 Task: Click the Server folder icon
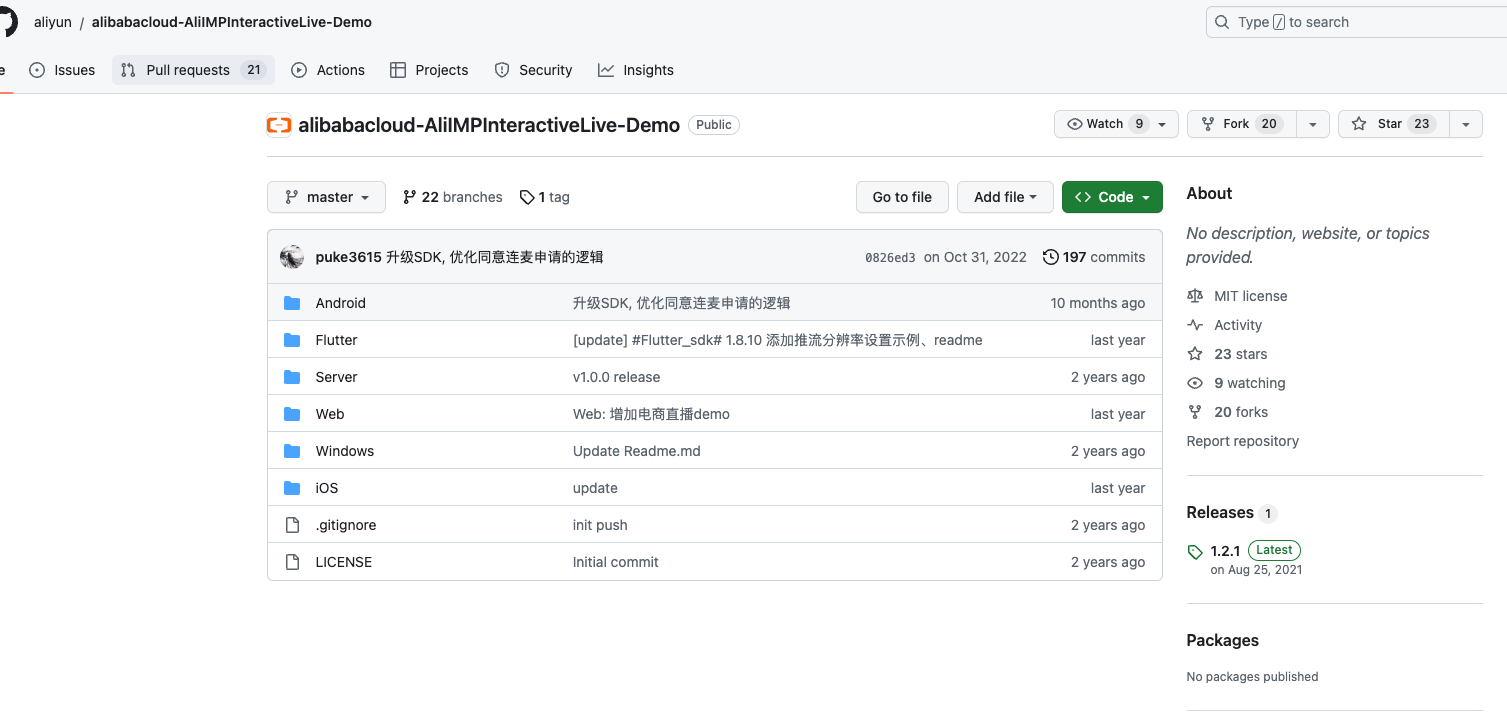[292, 377]
